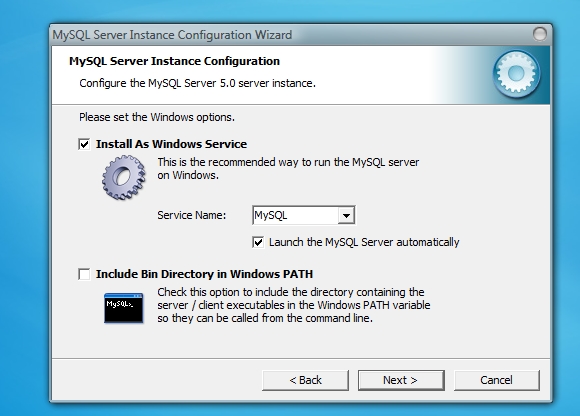The width and height of the screenshot is (580, 416).
Task: Click the recommended way description text
Action: click(288, 169)
